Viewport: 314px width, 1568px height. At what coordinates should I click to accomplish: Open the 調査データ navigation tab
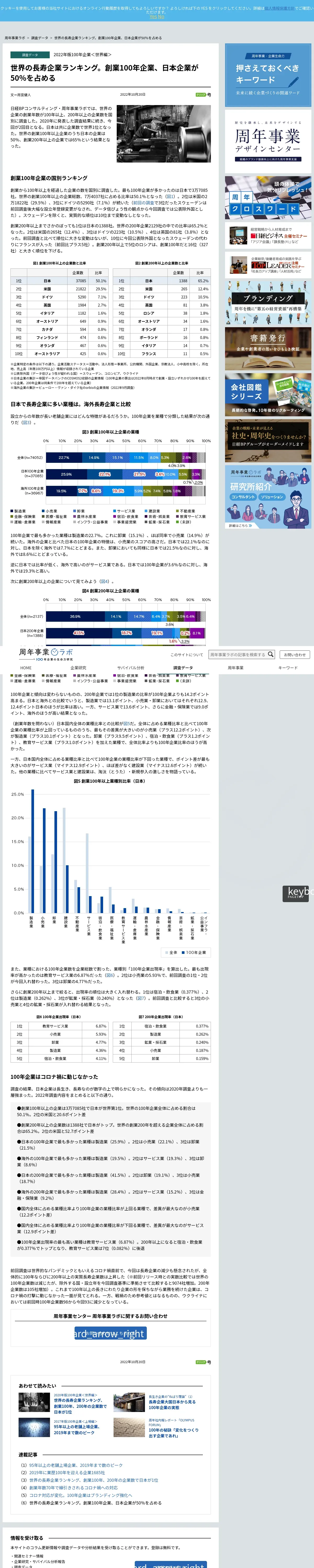pos(183,668)
